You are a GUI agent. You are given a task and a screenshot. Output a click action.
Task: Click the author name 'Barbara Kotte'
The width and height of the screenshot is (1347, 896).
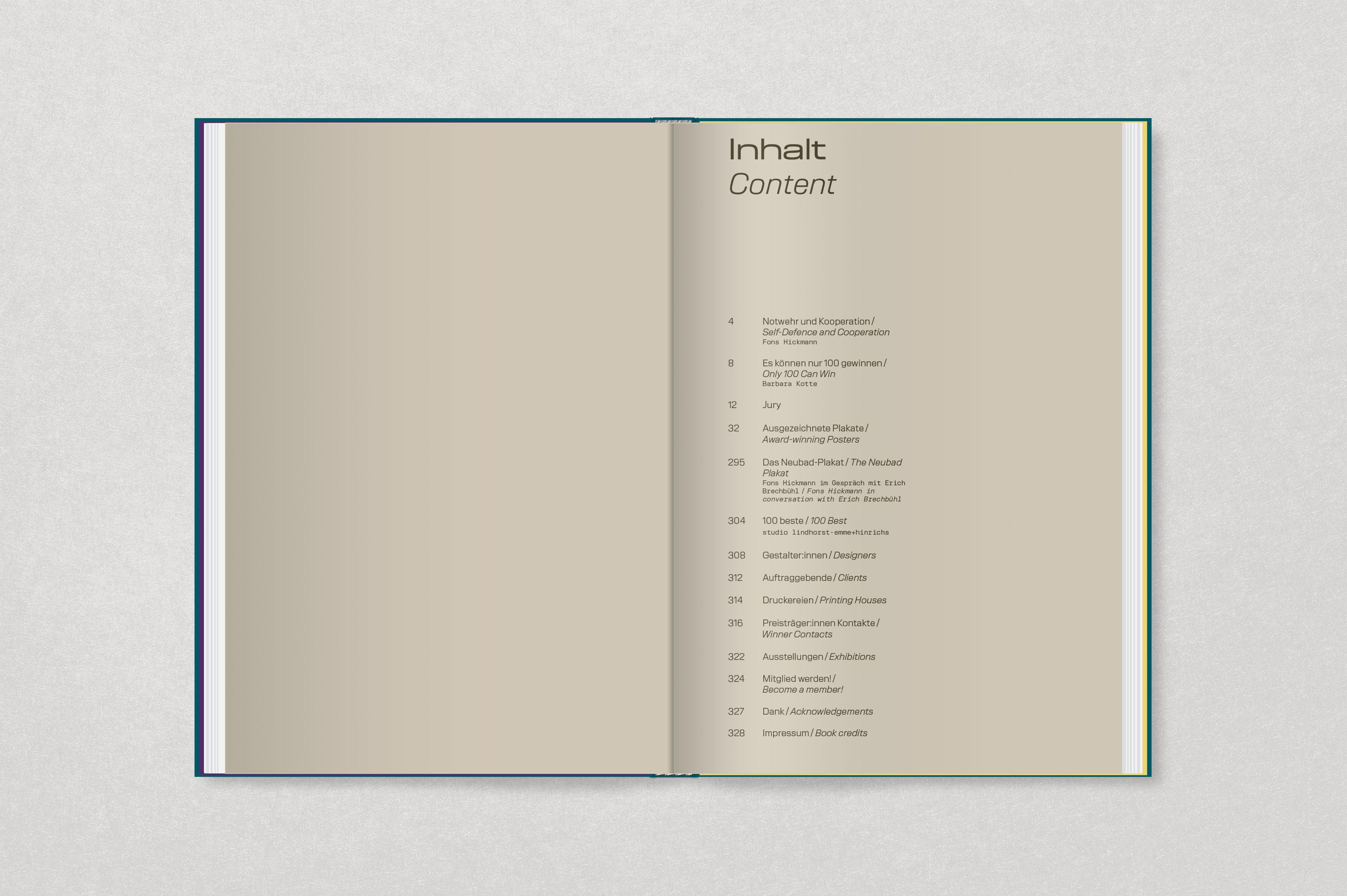(x=789, y=384)
